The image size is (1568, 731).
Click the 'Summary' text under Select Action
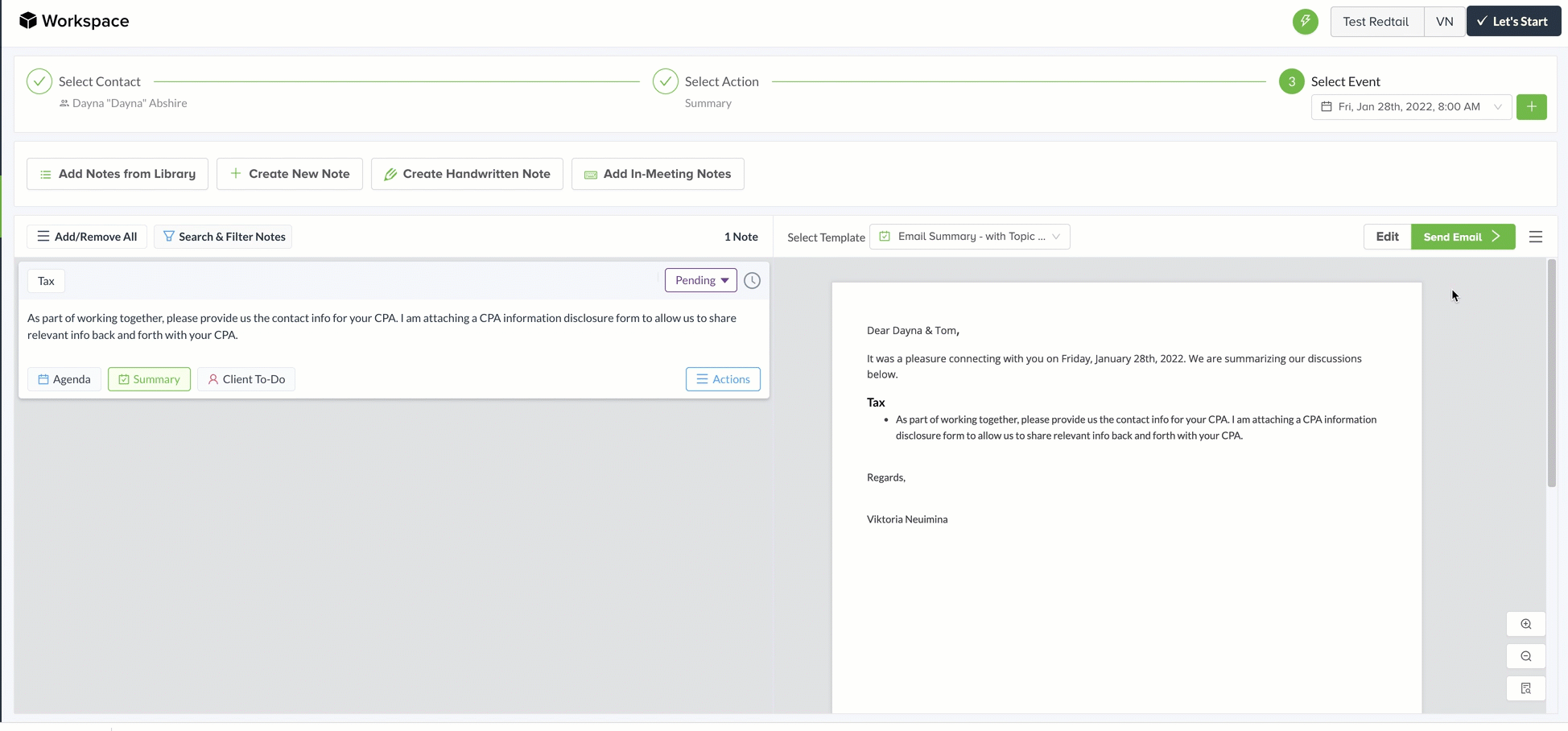click(x=708, y=103)
